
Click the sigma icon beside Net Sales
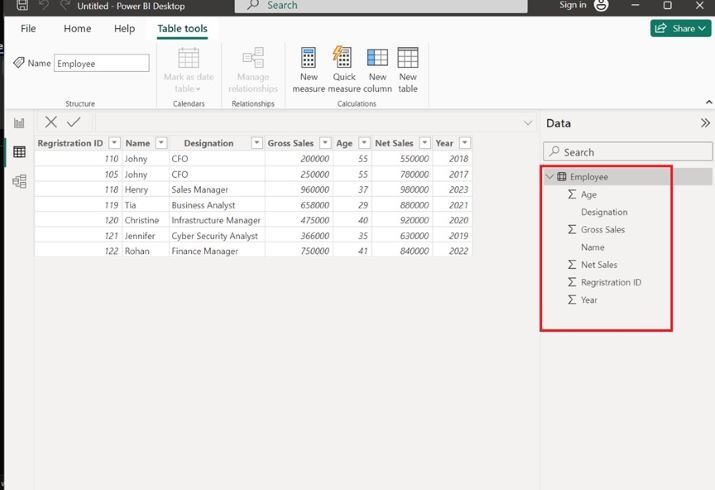tap(572, 265)
